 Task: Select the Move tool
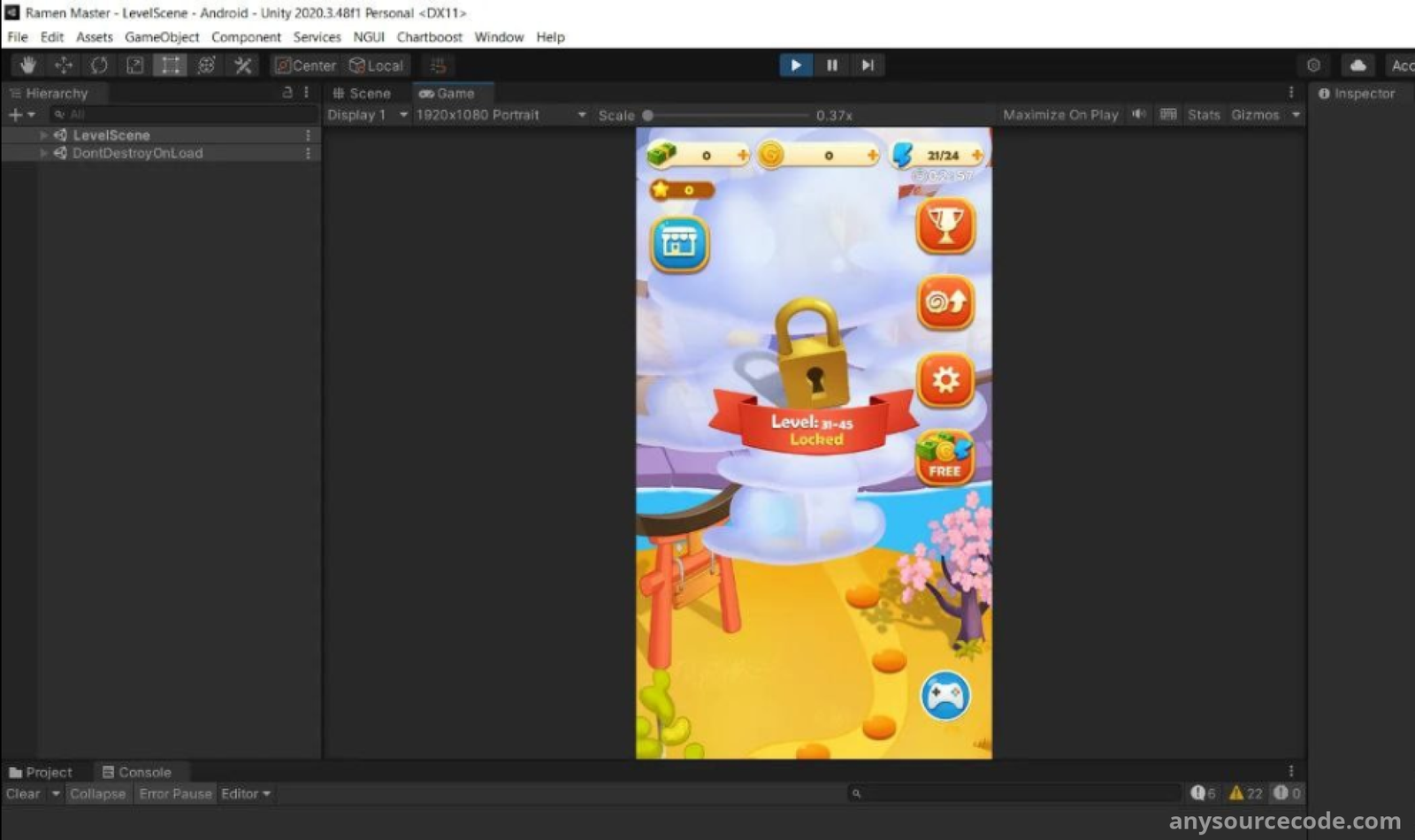(64, 65)
